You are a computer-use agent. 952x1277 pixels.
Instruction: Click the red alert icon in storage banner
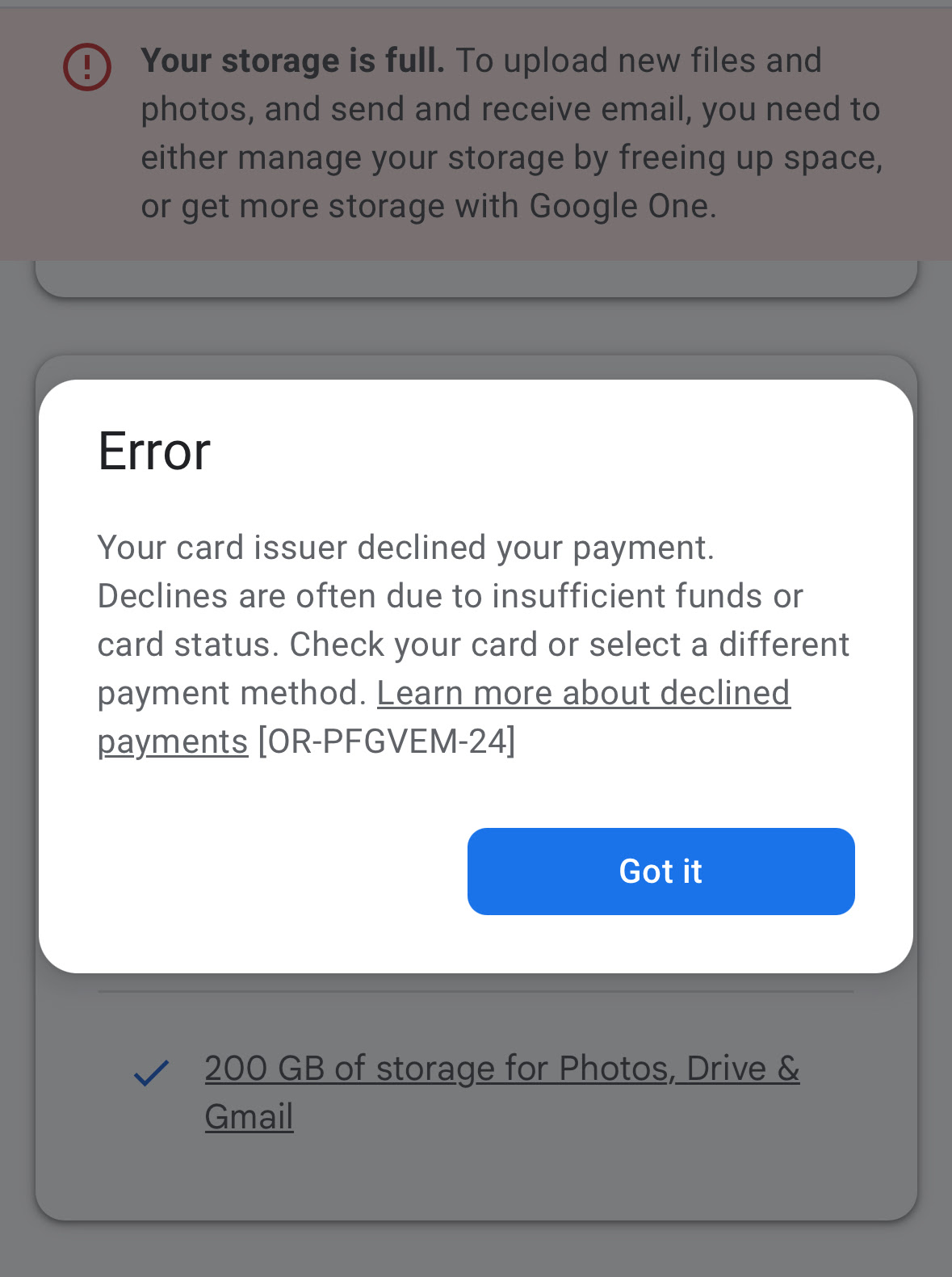tap(87, 66)
